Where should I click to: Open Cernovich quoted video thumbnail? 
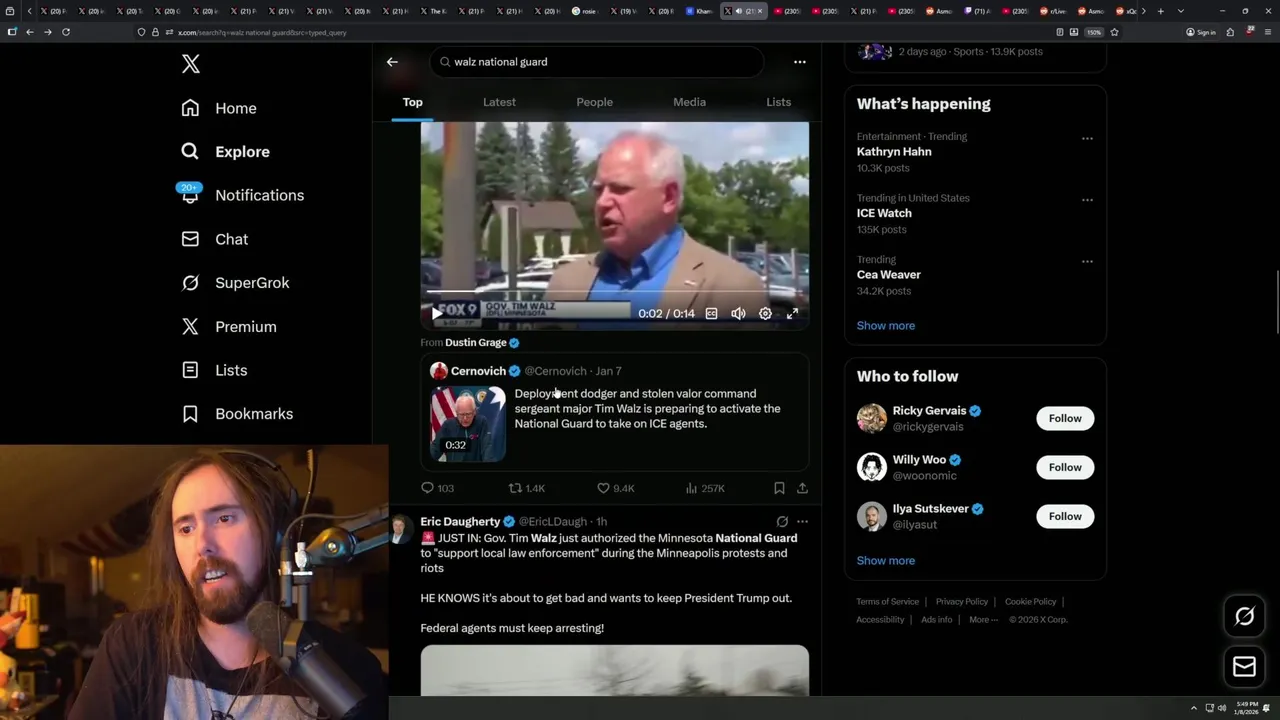click(468, 424)
